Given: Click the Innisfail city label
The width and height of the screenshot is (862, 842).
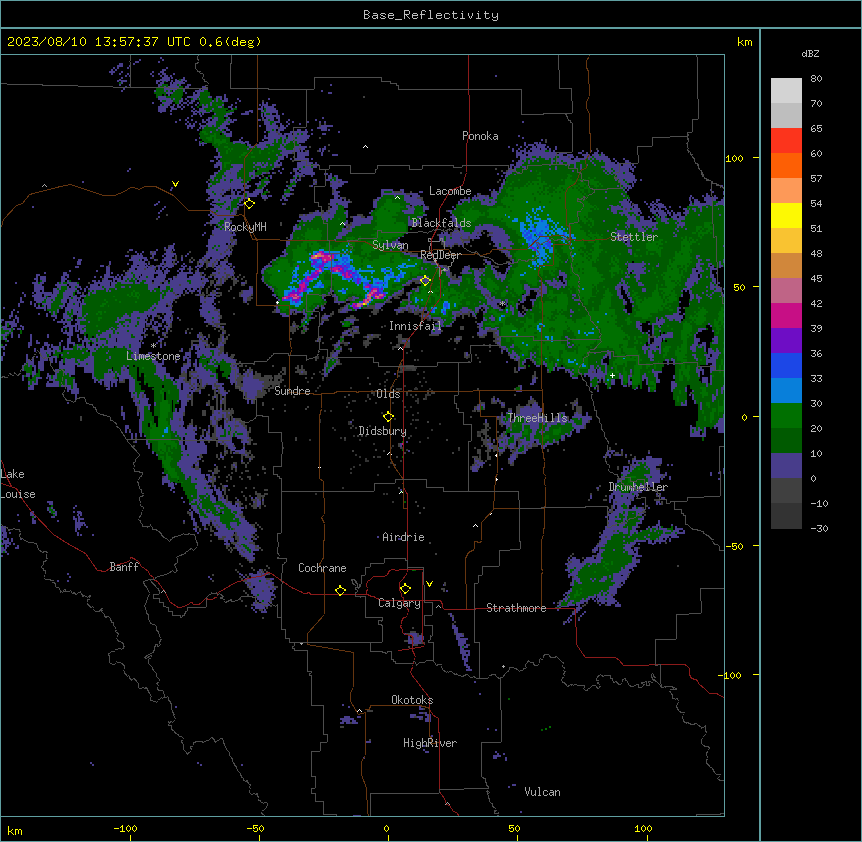Looking at the screenshot, I should (415, 326).
